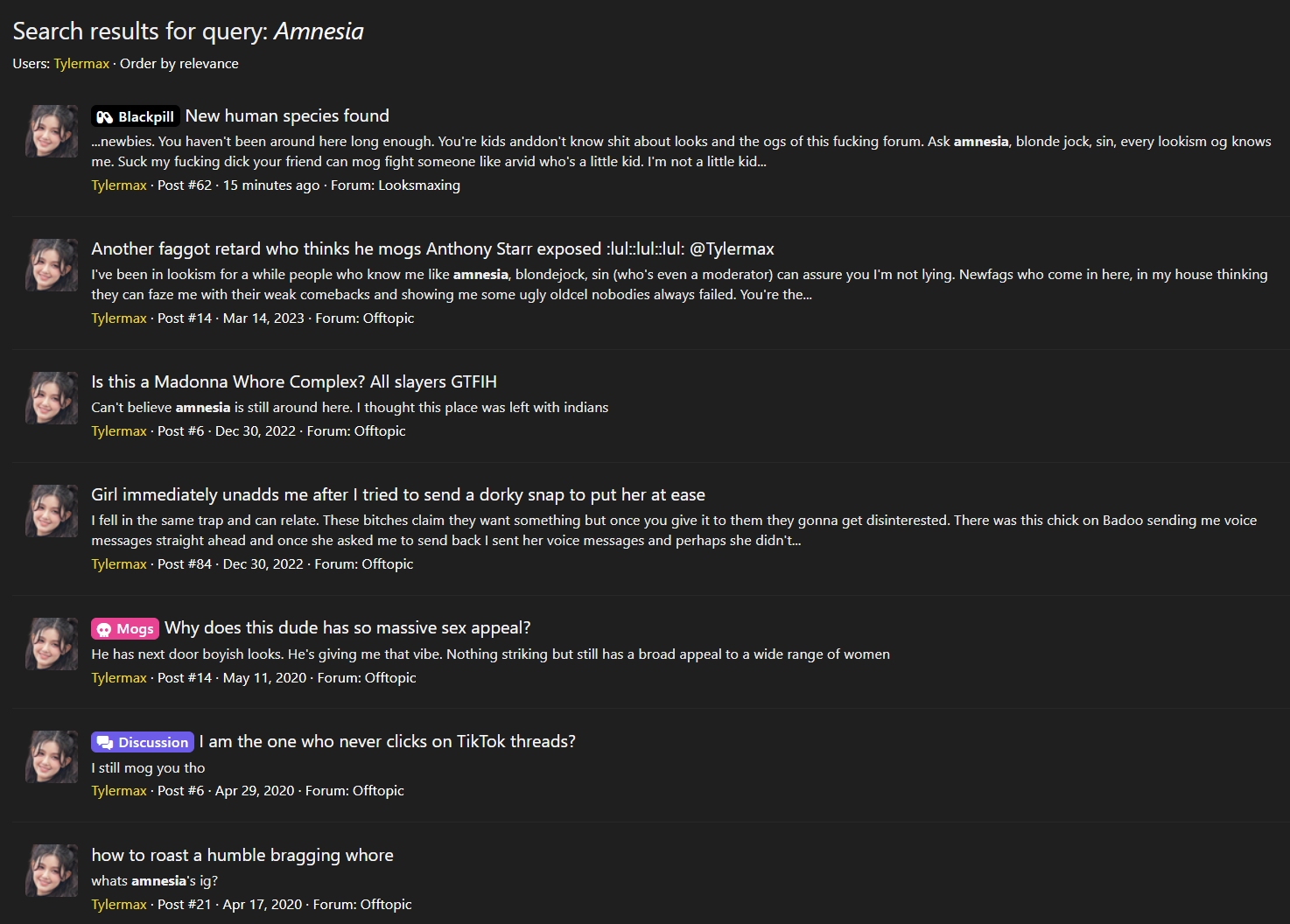1290x924 pixels.
Task: Click the Tylermax author link under Post #62
Action: (x=119, y=185)
